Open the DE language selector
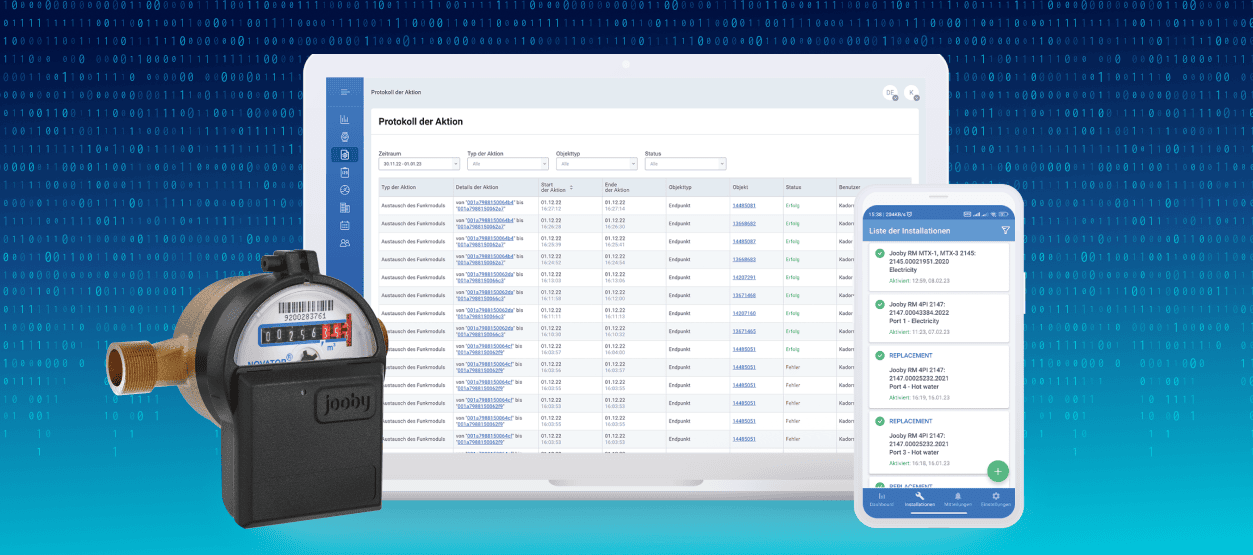 pos(889,93)
